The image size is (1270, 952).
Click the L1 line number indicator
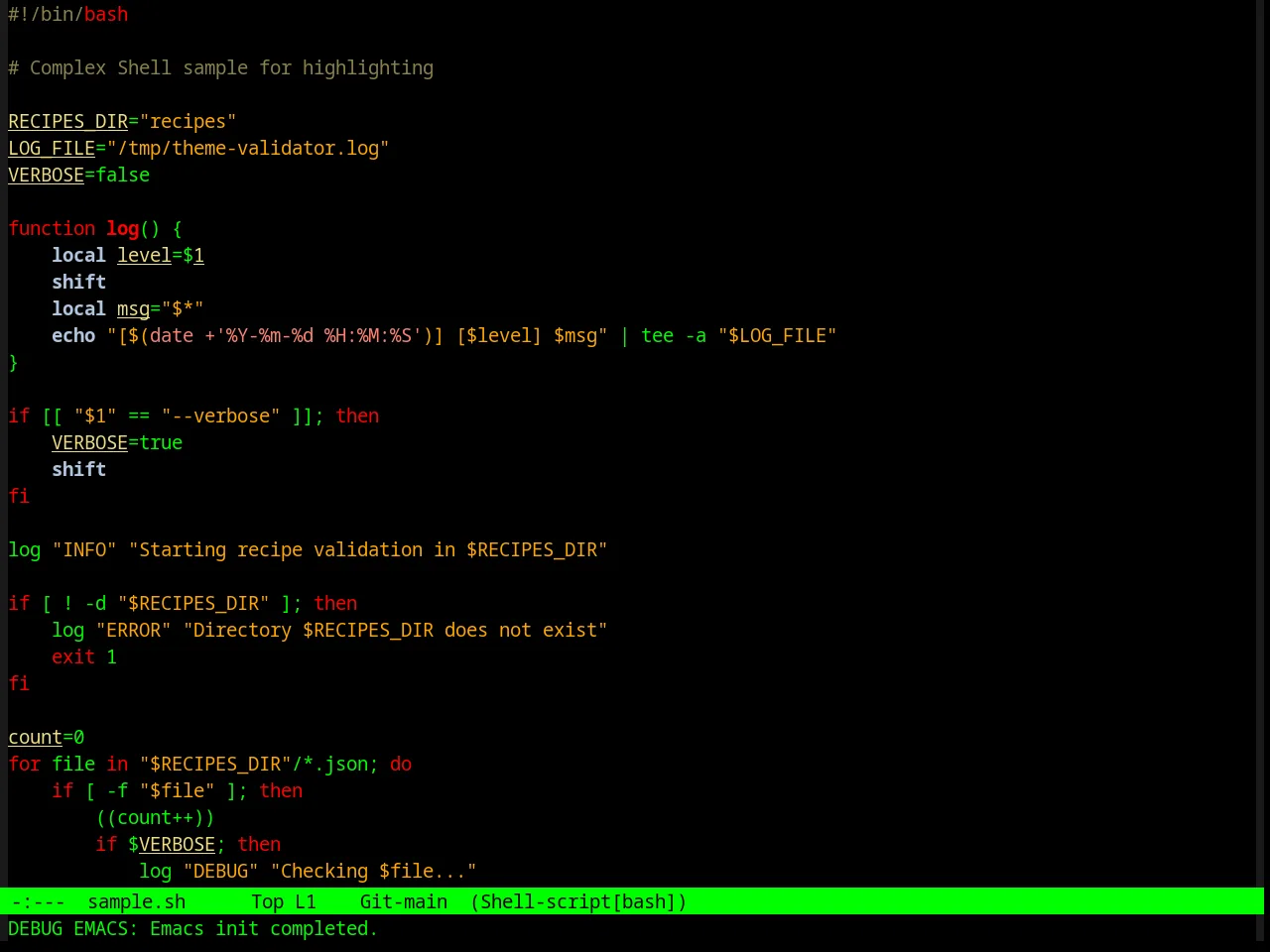coord(306,901)
